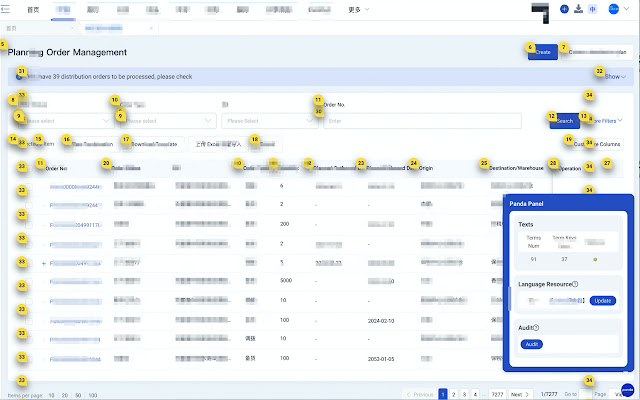Screen dimensions: 640x400
Task: Open the third Please Select dropdown
Action: click(x=270, y=121)
